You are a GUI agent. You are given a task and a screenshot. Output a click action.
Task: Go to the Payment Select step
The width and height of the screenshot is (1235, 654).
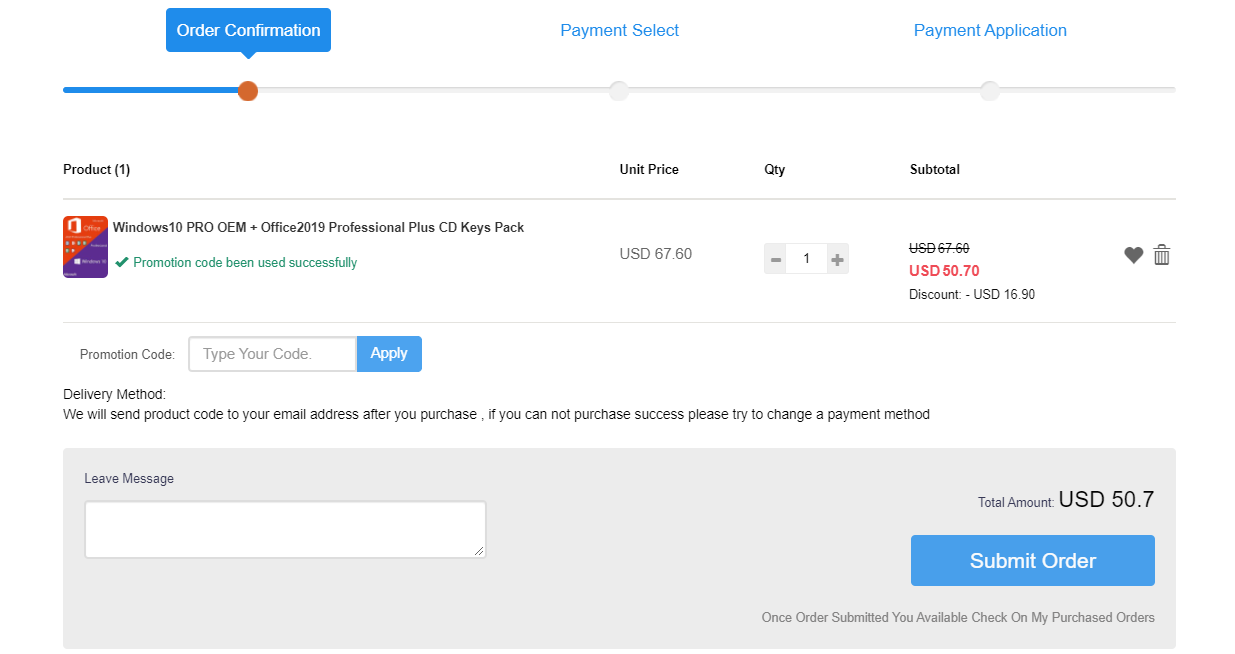pos(619,30)
